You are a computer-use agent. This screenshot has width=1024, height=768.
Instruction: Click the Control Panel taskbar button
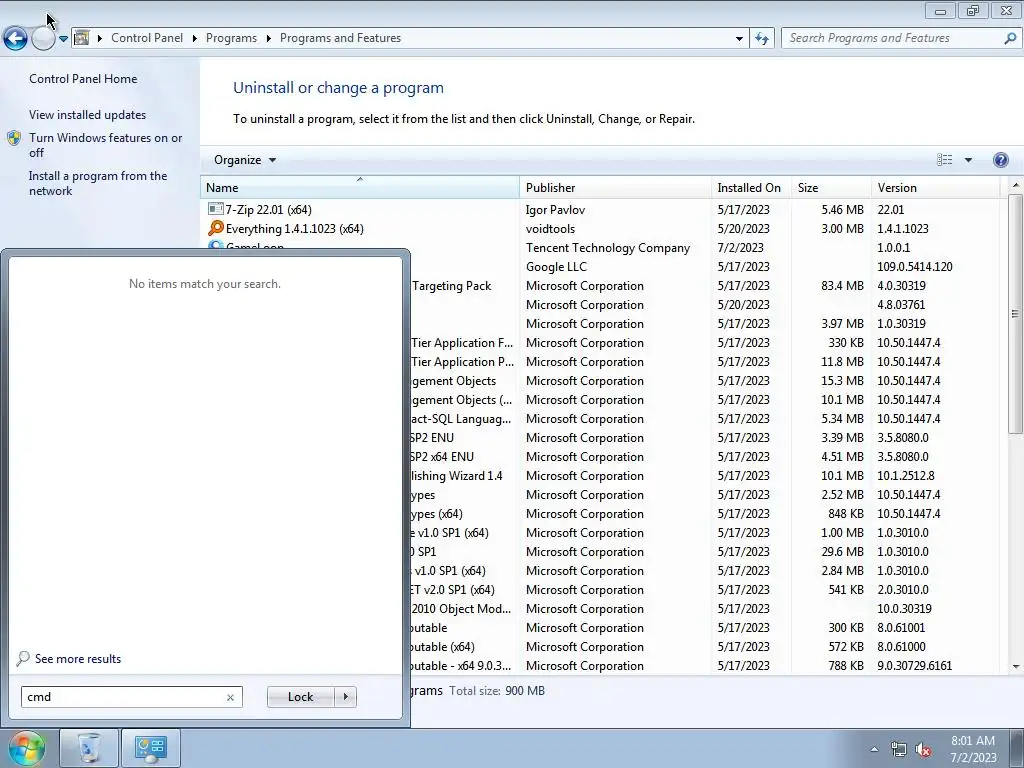coord(151,748)
